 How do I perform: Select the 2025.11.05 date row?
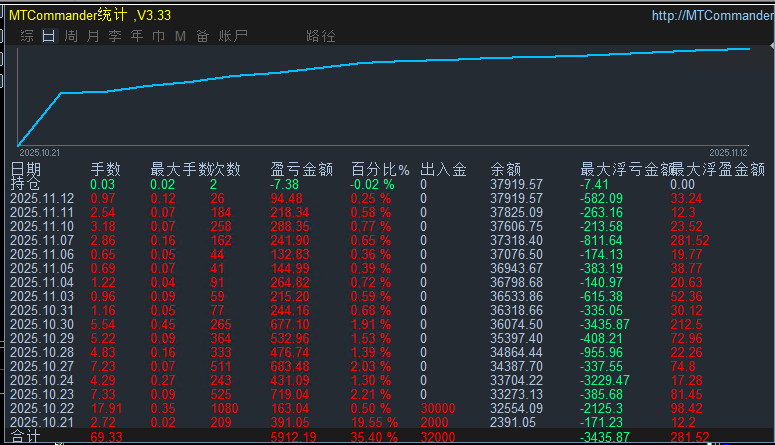42,268
